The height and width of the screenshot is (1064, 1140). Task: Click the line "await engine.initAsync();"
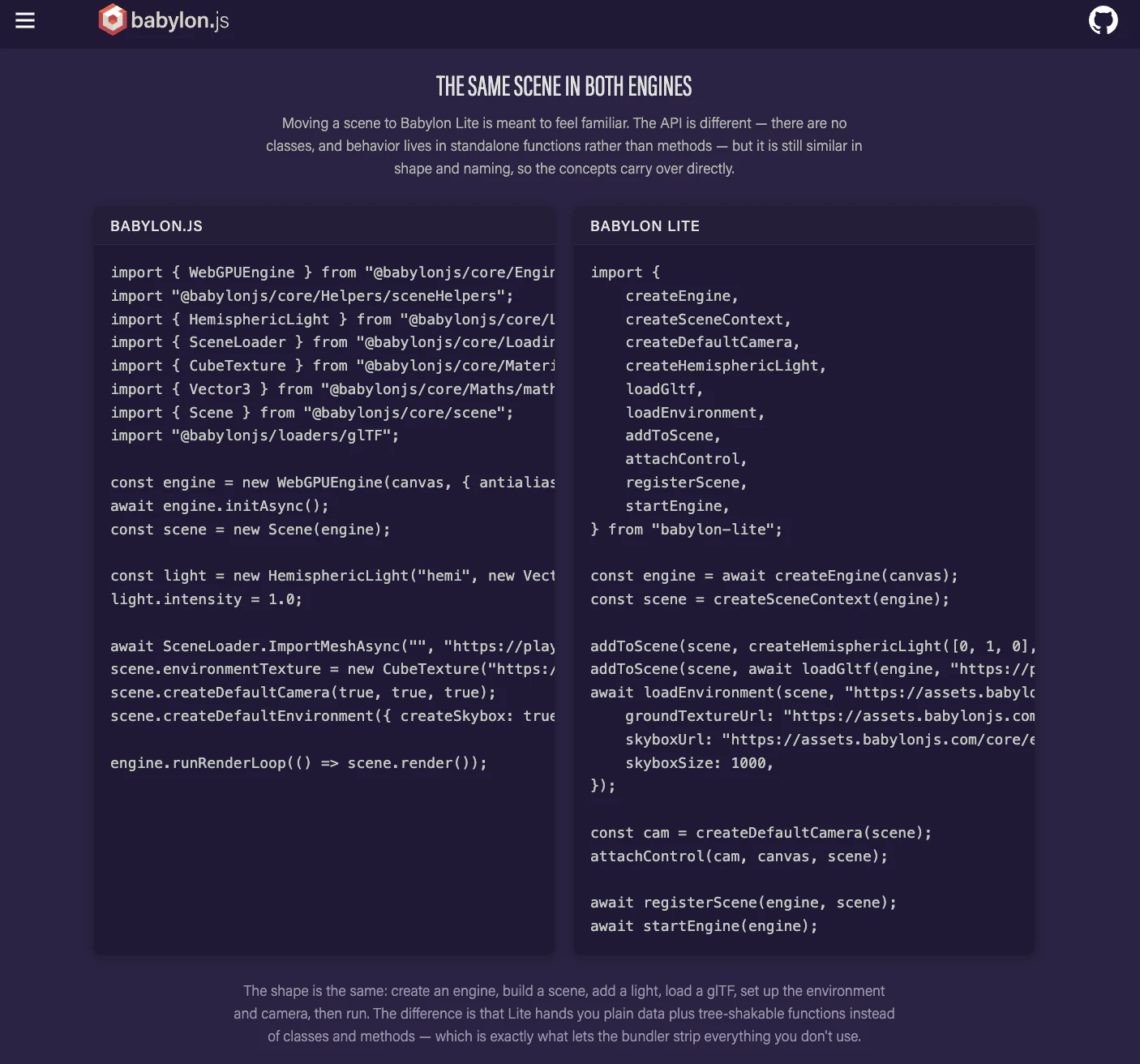click(x=220, y=506)
